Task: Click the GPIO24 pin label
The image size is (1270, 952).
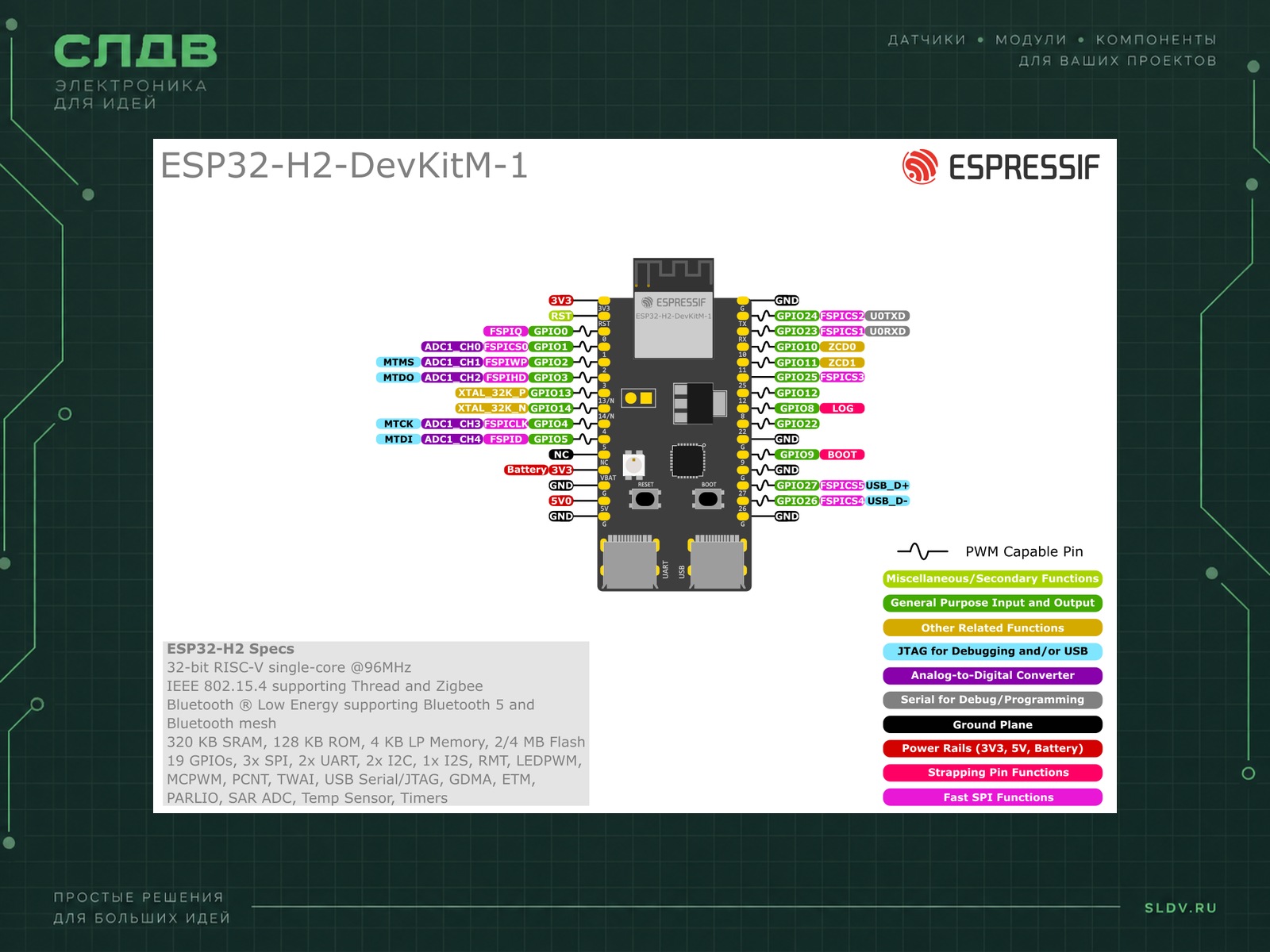Action: 797,316
